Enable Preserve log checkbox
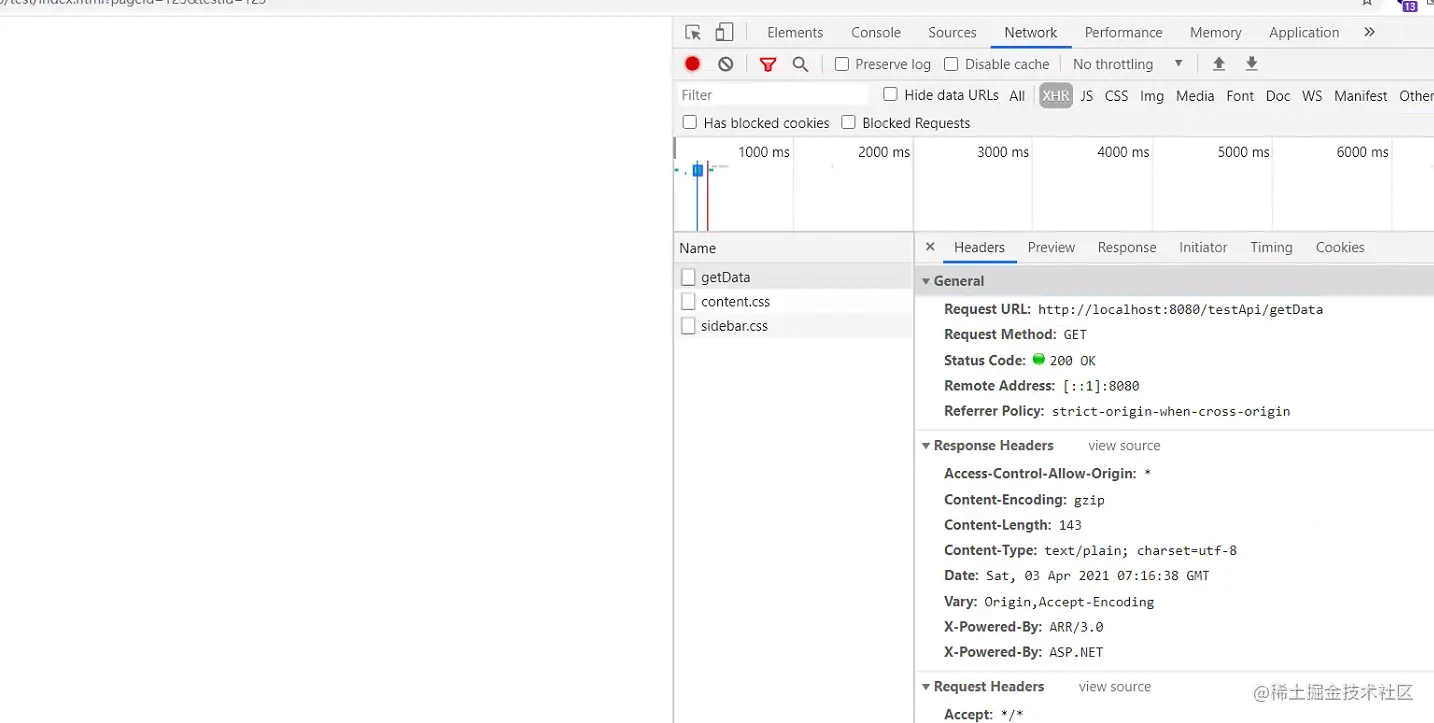 (842, 64)
